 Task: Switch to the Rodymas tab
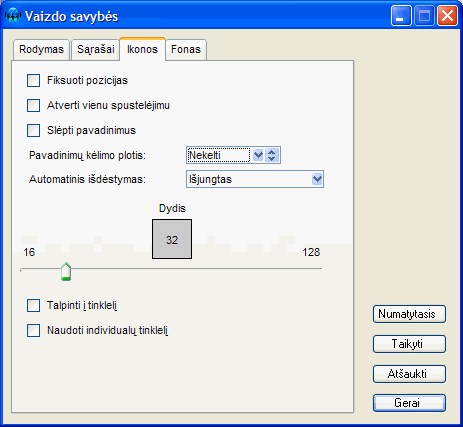click(41, 49)
